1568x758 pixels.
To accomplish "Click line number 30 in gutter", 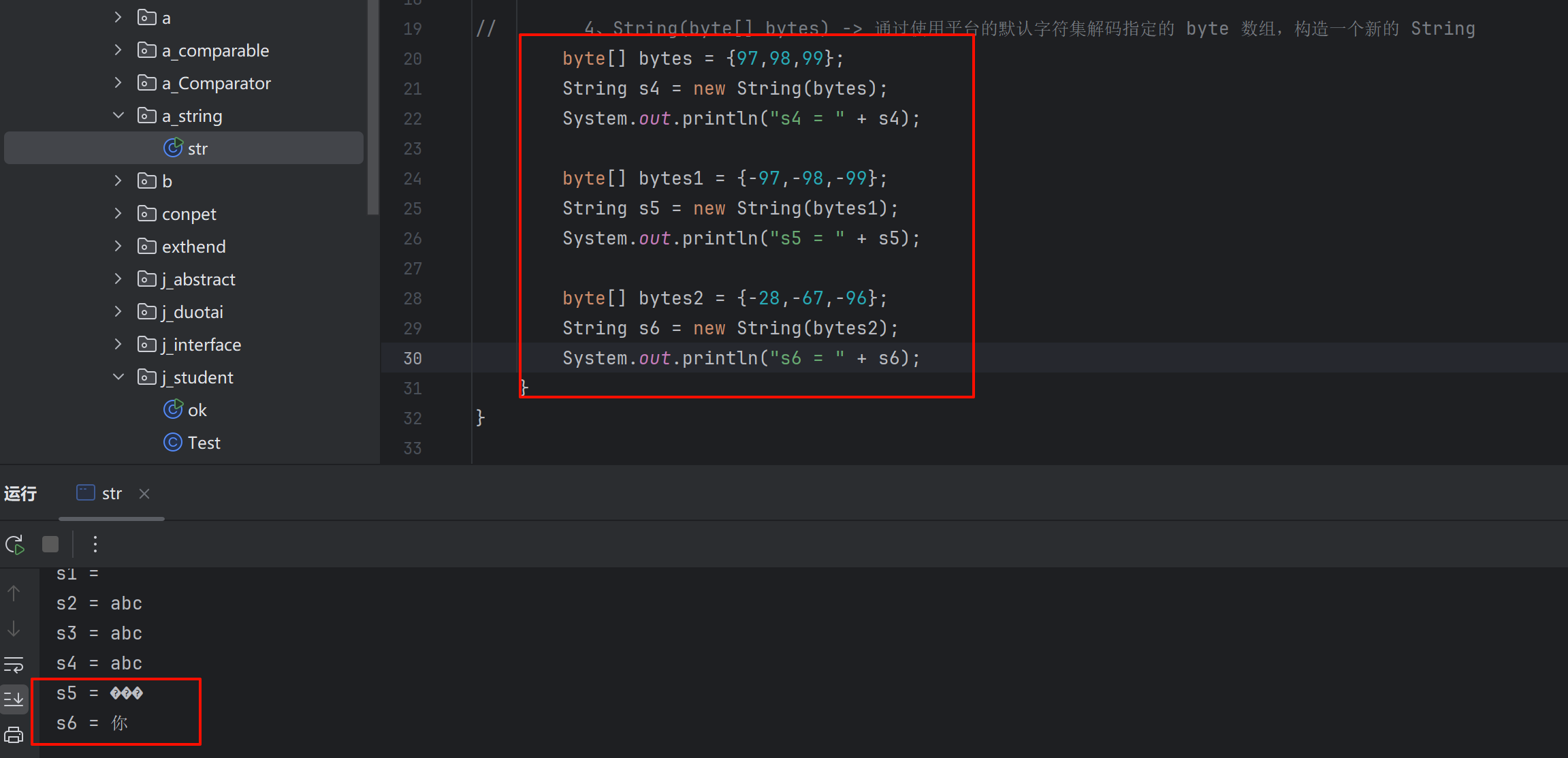I will (x=413, y=358).
